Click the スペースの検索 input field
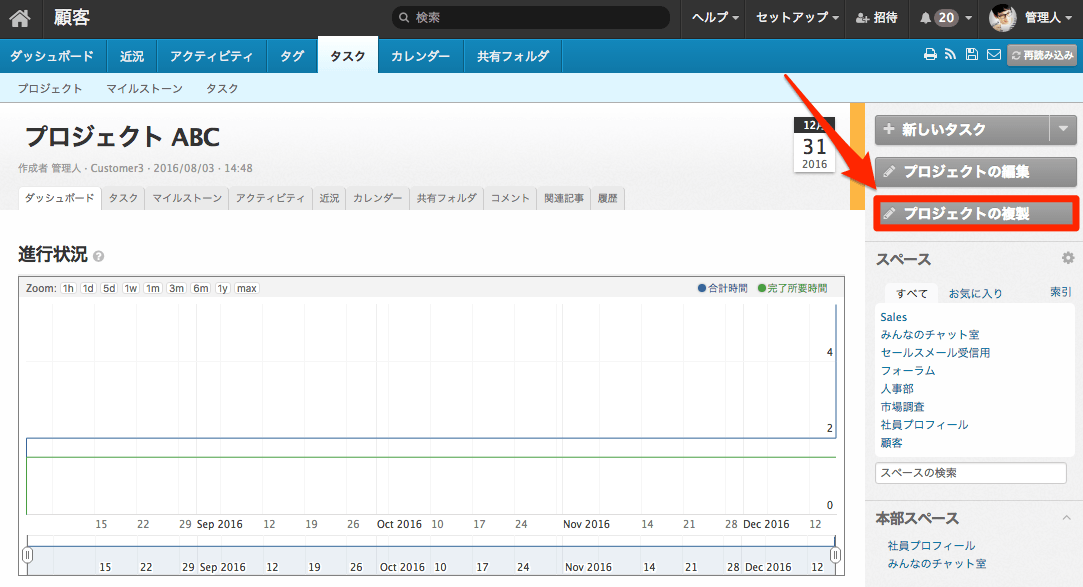 (970, 473)
